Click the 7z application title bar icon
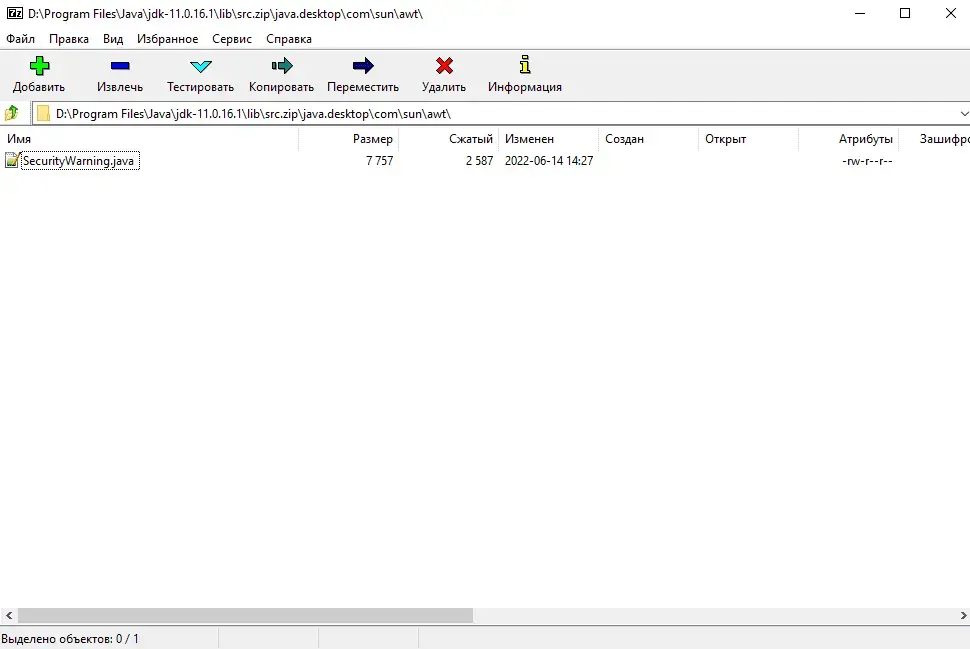Image resolution: width=970 pixels, height=649 pixels. (x=15, y=13)
